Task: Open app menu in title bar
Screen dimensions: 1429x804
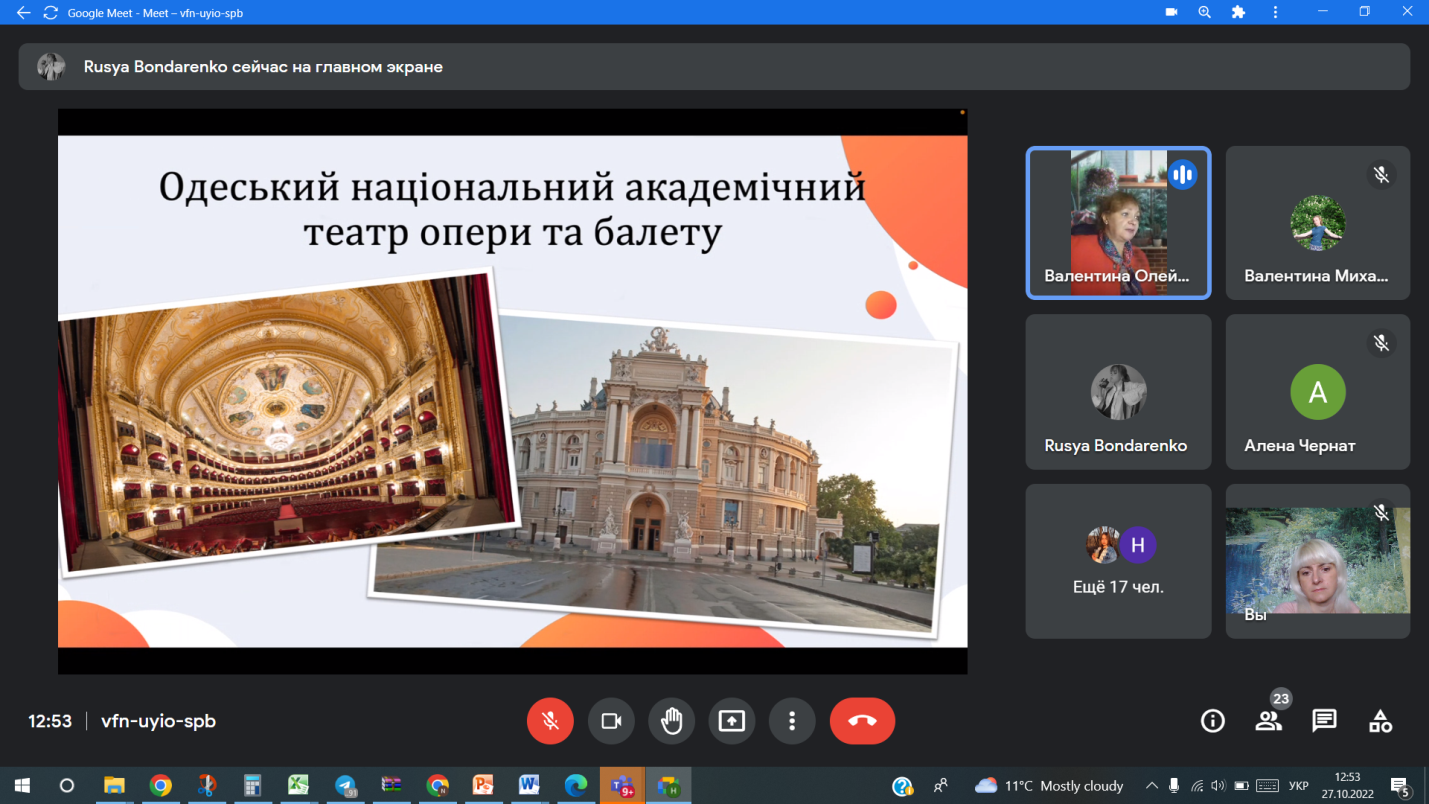Action: pos(1275,13)
